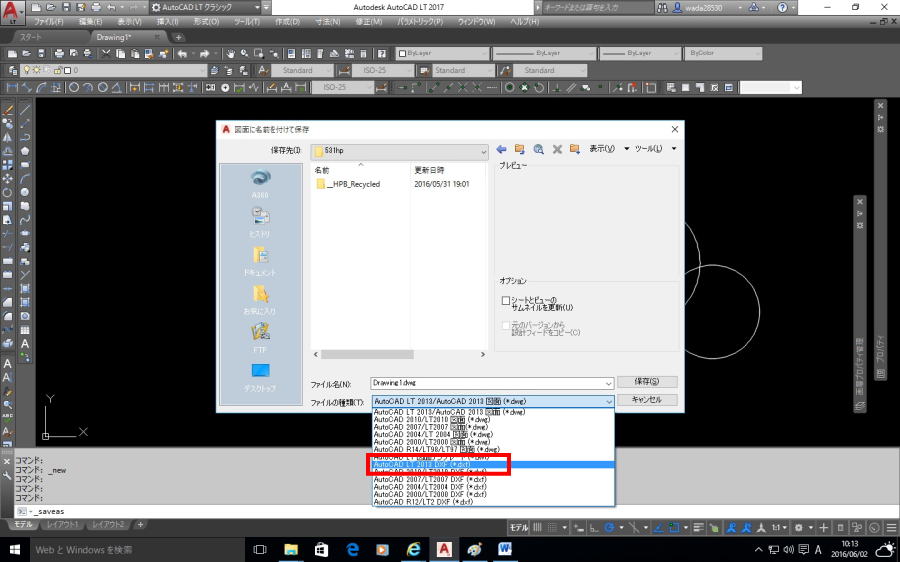900x562 pixels.
Task: Select the Linear dimension tool
Action: (x=12, y=87)
